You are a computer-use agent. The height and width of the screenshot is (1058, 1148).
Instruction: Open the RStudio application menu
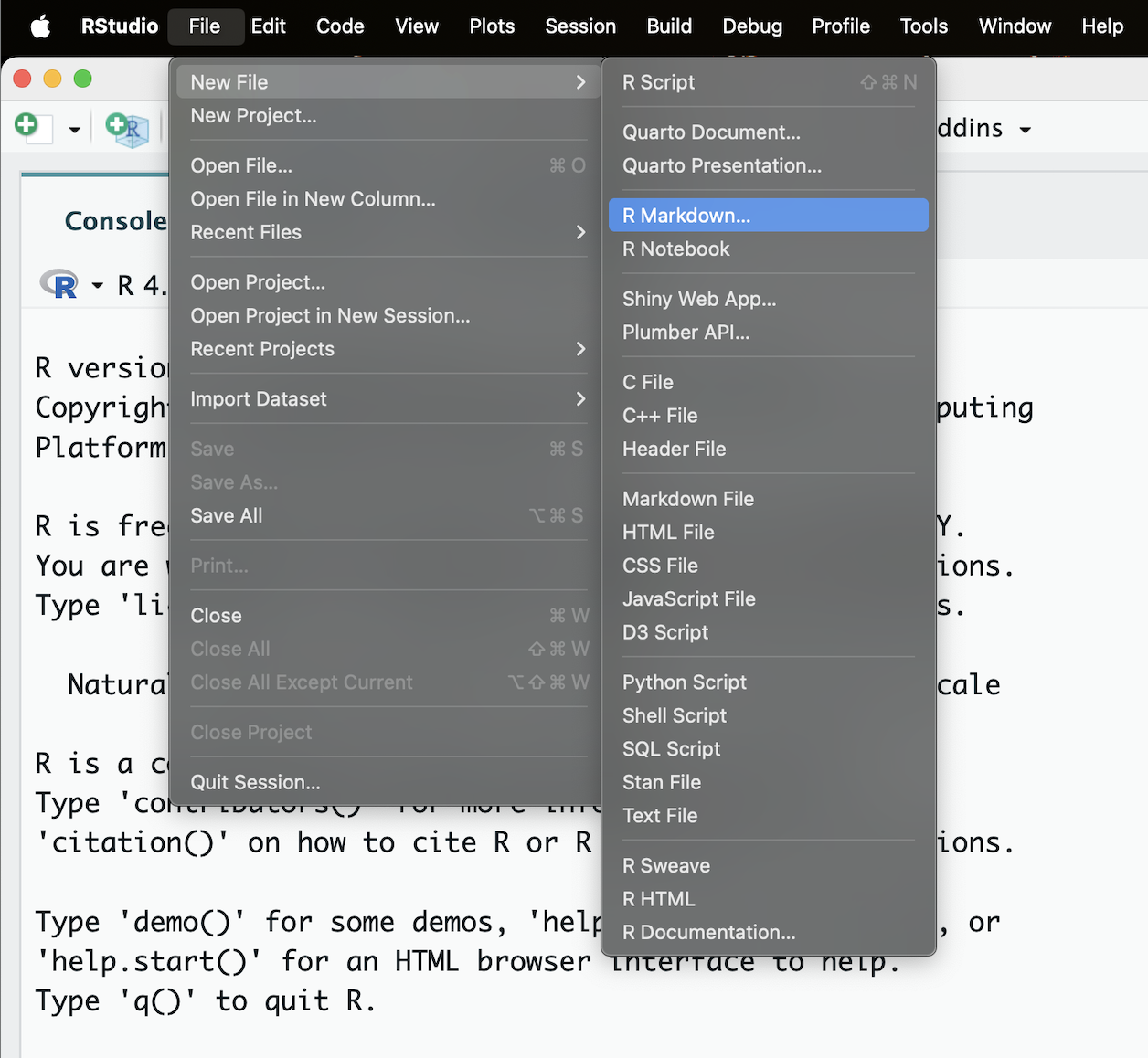120,26
